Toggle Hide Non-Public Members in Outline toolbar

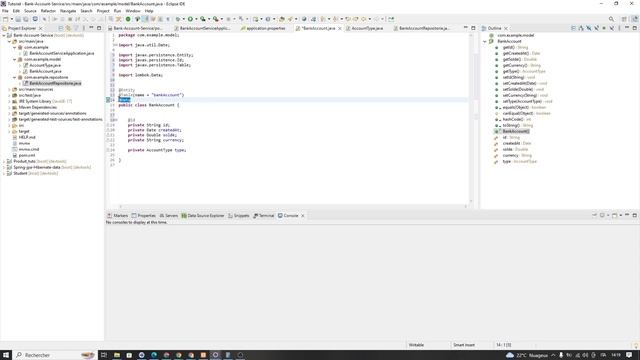coord(604,28)
